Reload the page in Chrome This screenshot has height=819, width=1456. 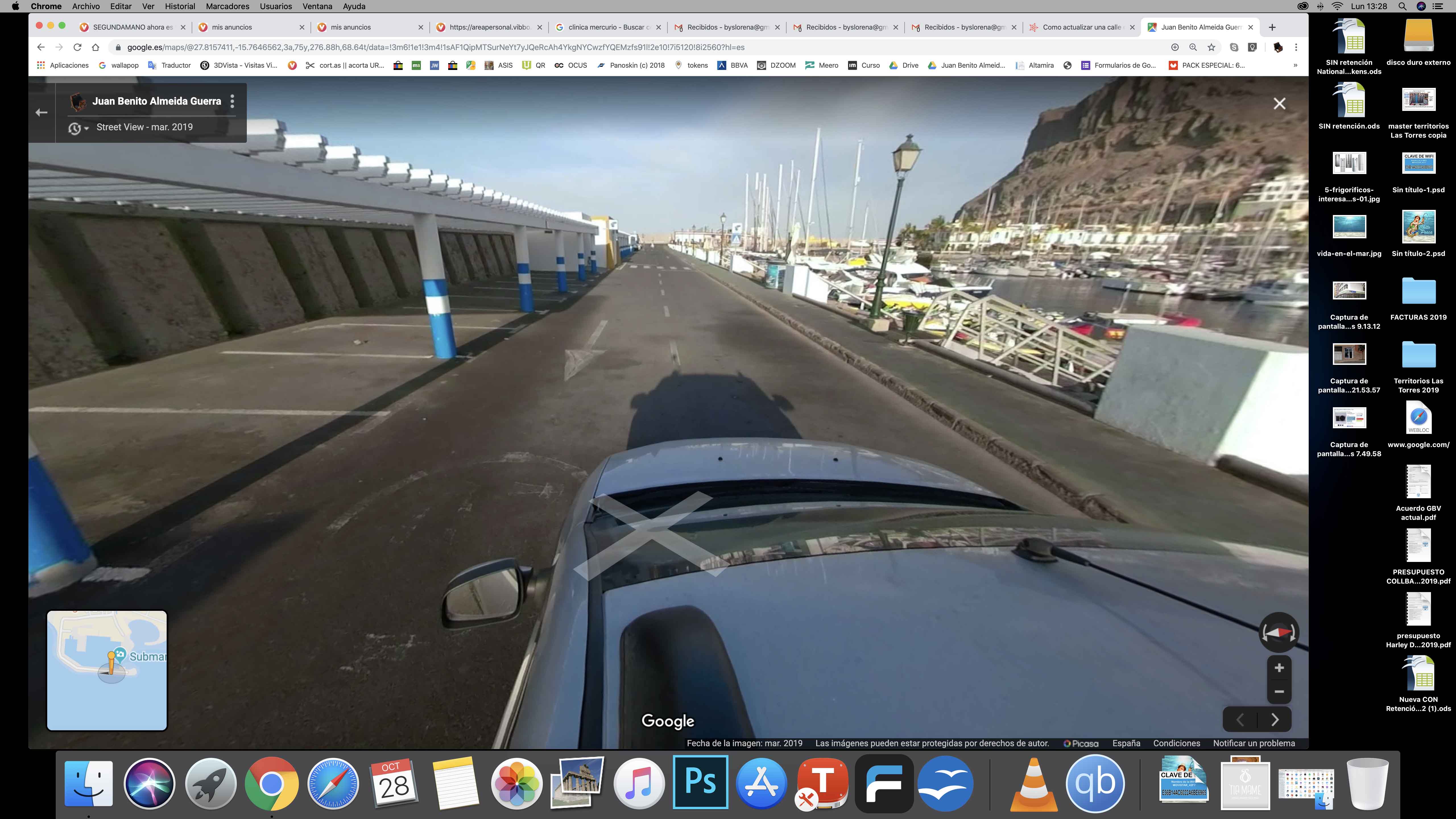tap(77, 47)
